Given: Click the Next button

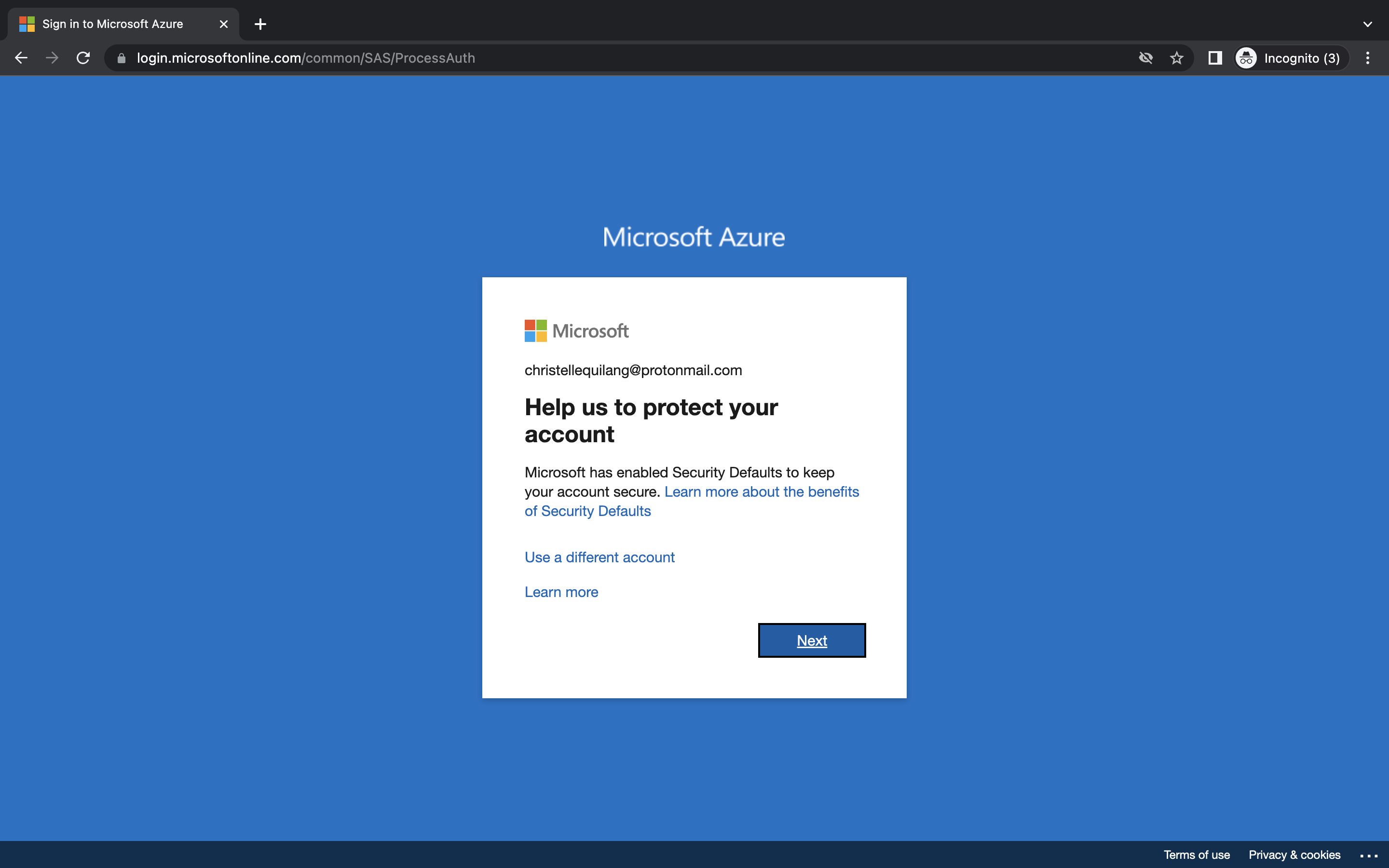Looking at the screenshot, I should (811, 640).
